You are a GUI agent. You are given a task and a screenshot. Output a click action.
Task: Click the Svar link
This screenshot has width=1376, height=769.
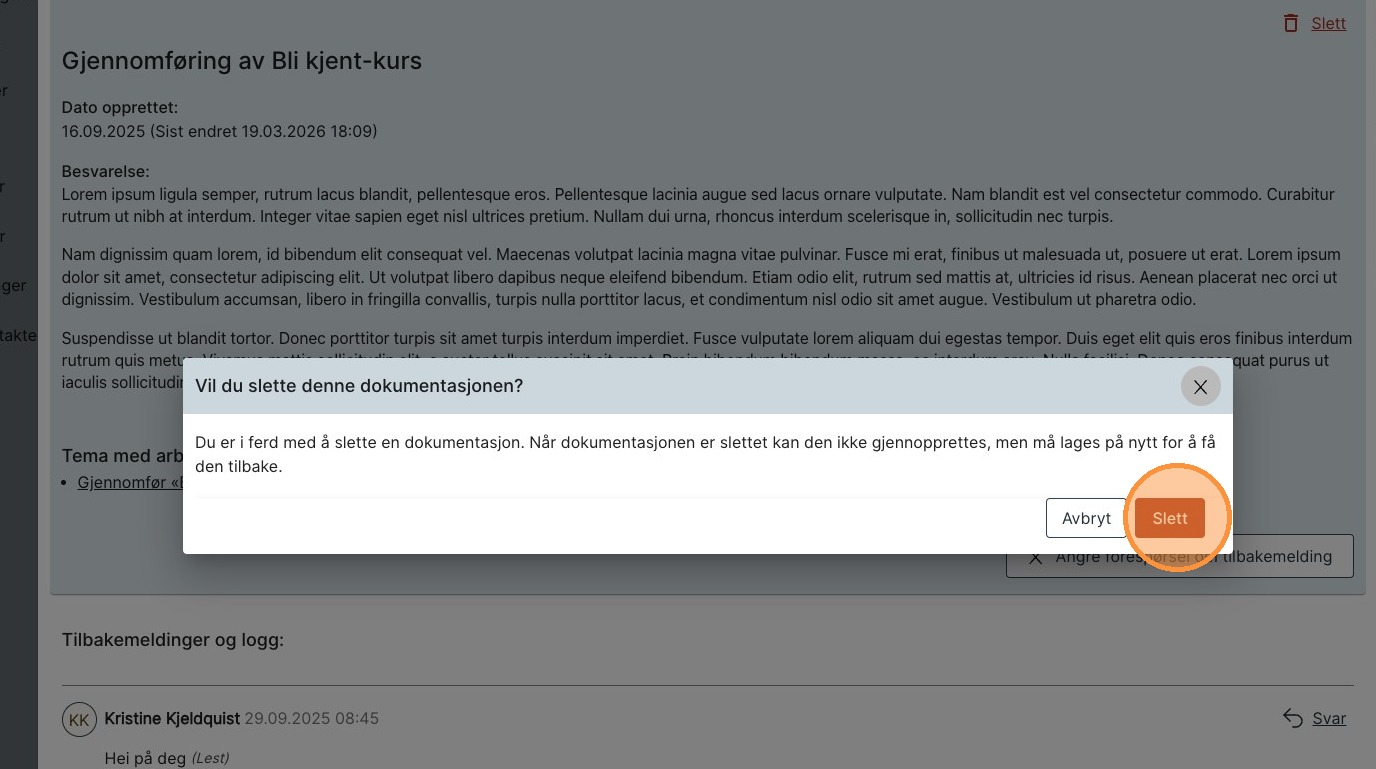1329,718
